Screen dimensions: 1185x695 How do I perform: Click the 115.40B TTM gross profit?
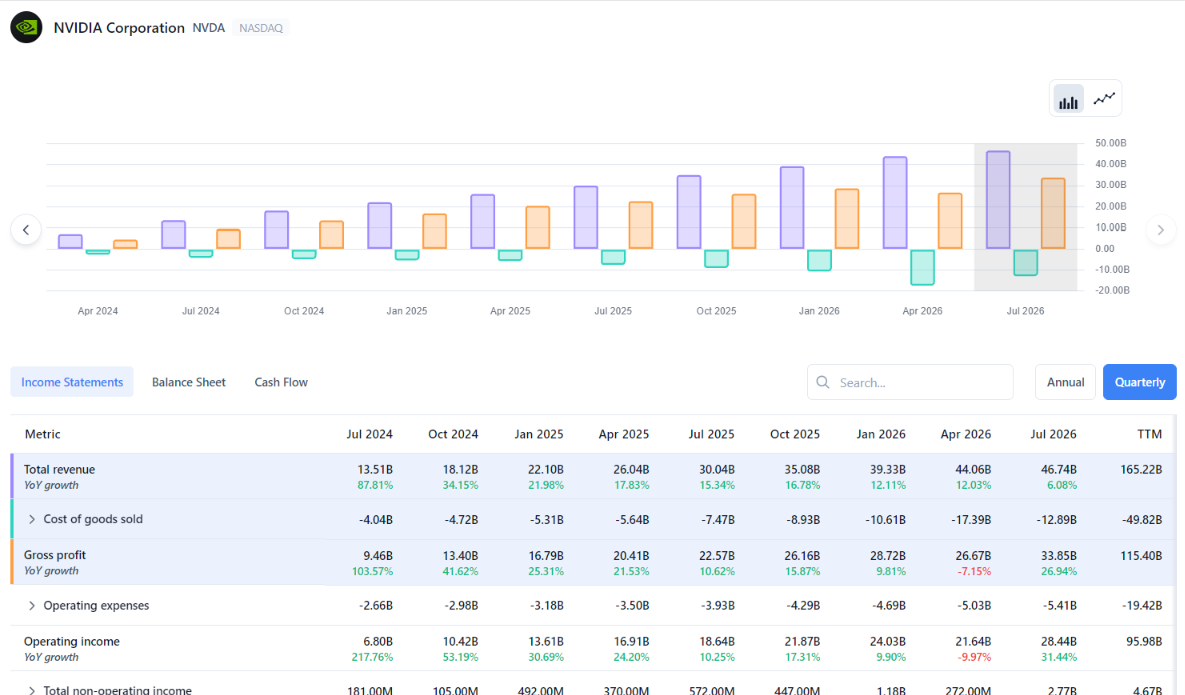tap(1141, 555)
